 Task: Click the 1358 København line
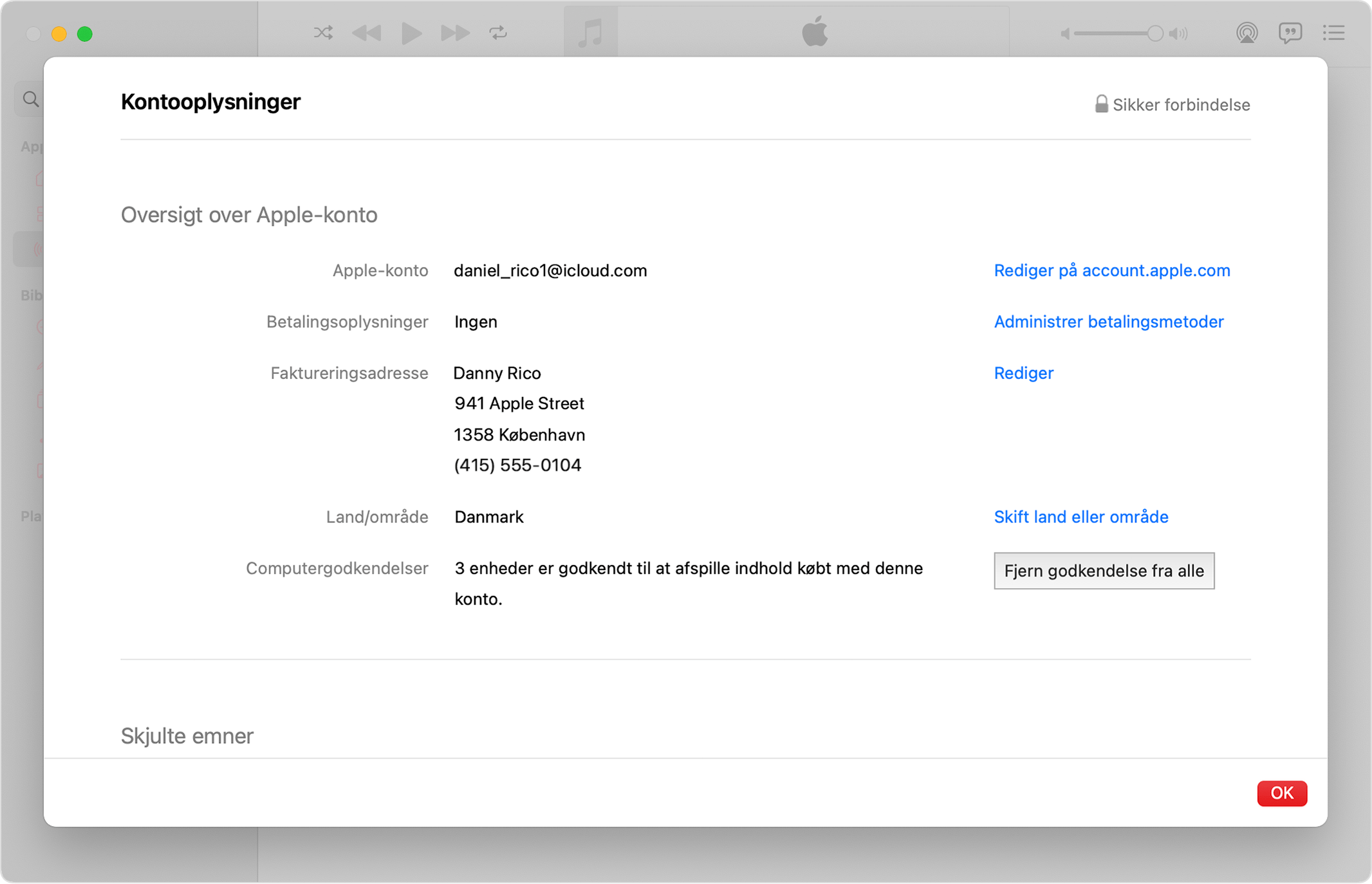(519, 435)
